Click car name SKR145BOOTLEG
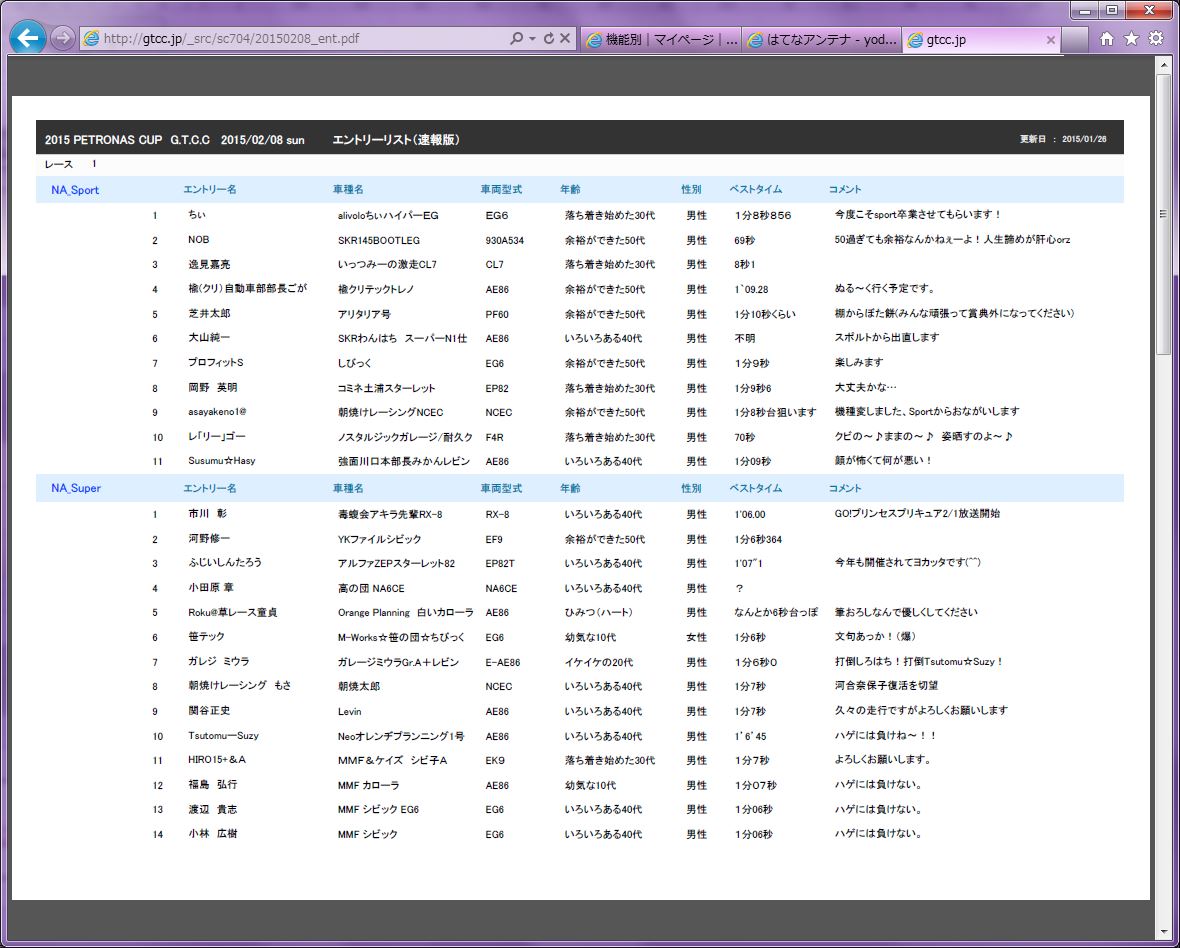This screenshot has width=1180, height=948. [x=379, y=241]
